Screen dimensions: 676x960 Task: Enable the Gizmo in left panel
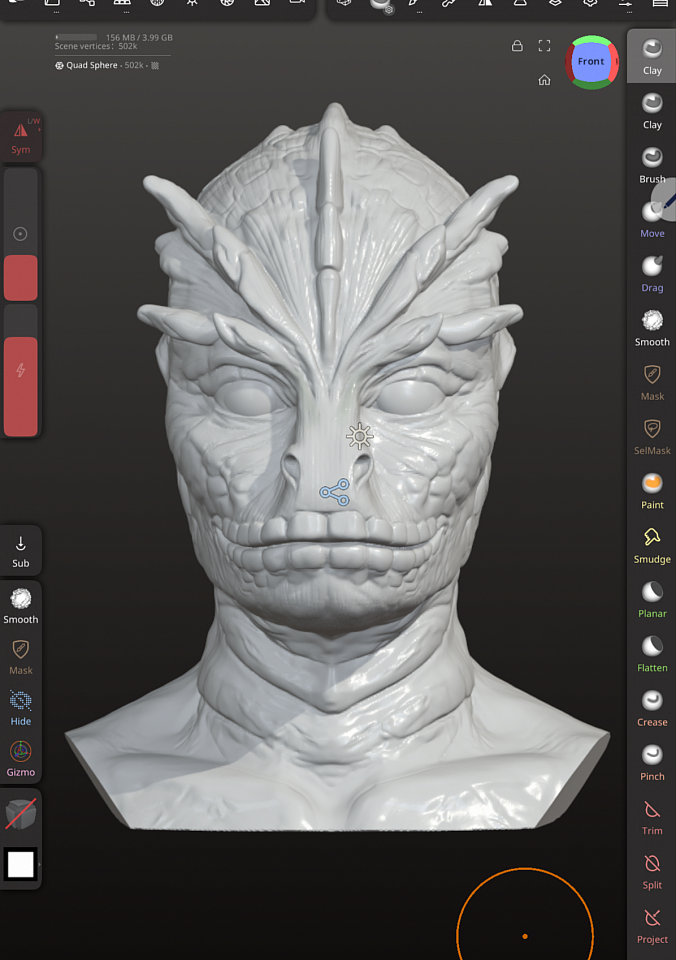(21, 757)
